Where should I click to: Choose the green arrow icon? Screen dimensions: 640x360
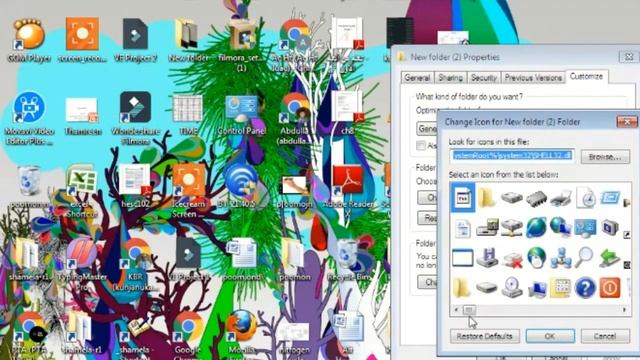[x=609, y=258]
